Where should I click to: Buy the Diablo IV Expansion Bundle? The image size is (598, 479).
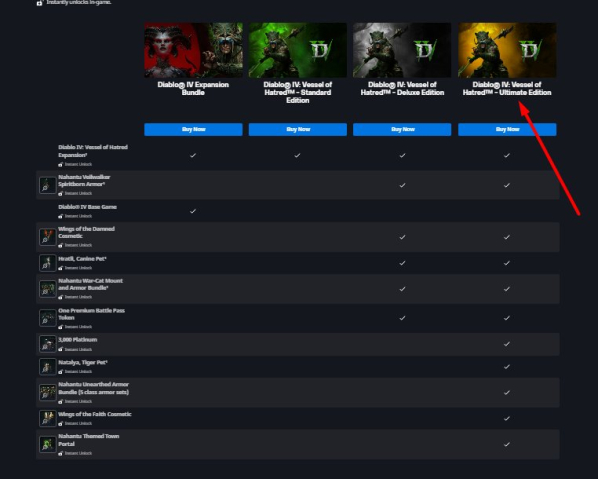[193, 129]
